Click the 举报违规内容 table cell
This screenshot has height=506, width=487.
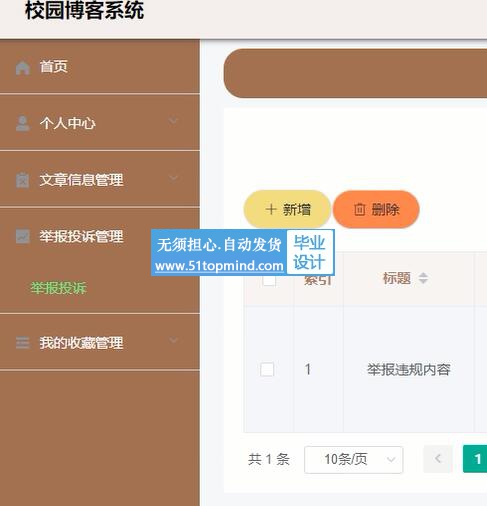point(409,370)
